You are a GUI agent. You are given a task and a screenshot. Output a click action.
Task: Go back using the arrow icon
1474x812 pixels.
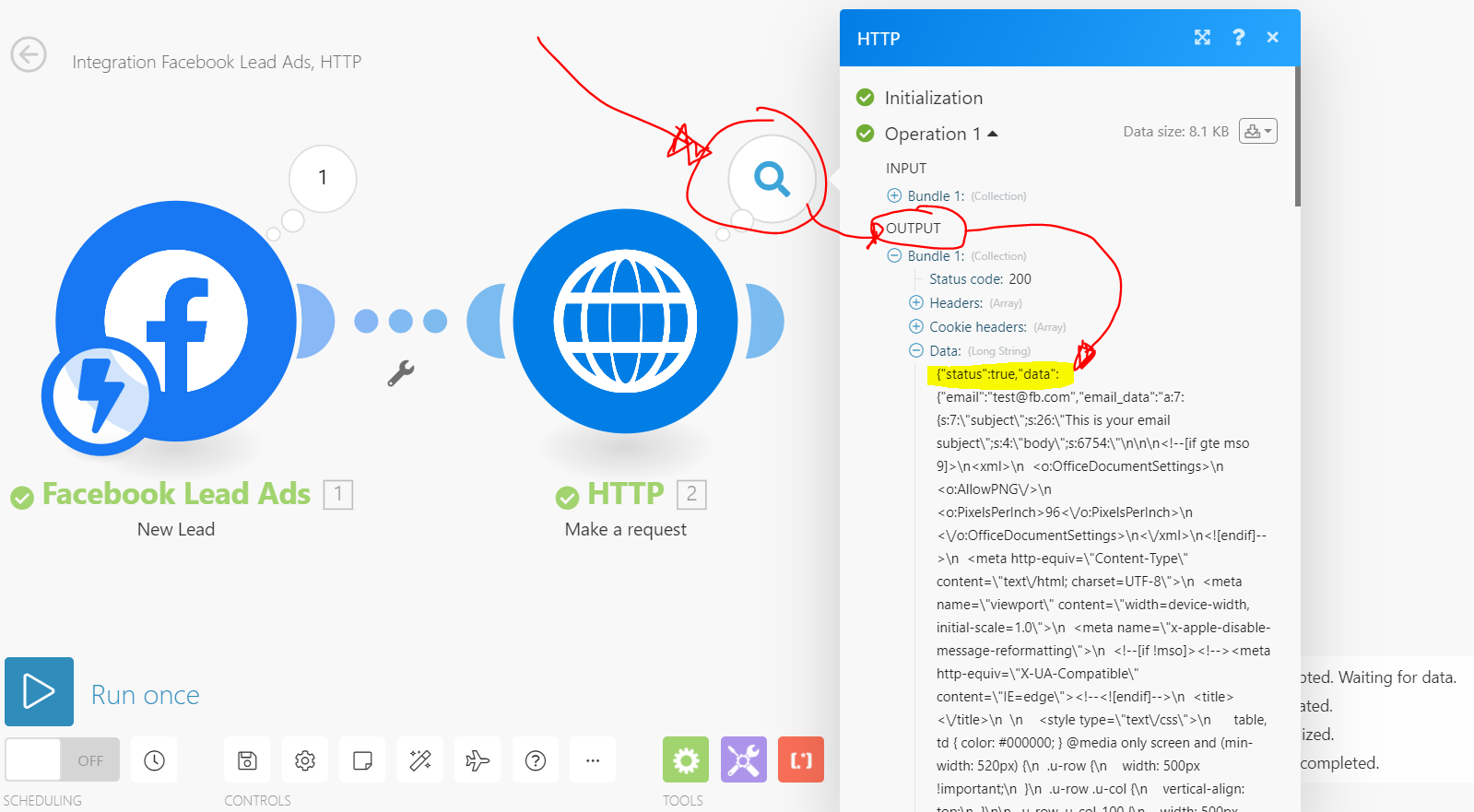pyautogui.click(x=29, y=55)
